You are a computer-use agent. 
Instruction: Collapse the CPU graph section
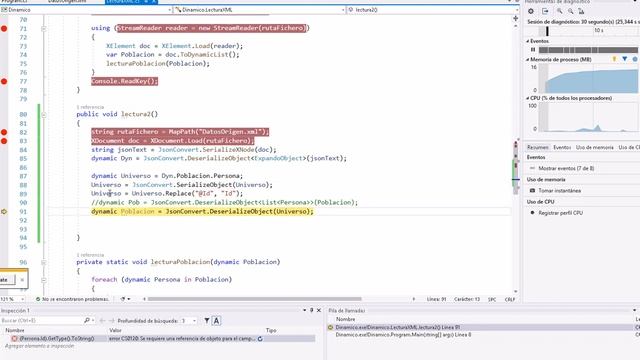[x=527, y=98]
